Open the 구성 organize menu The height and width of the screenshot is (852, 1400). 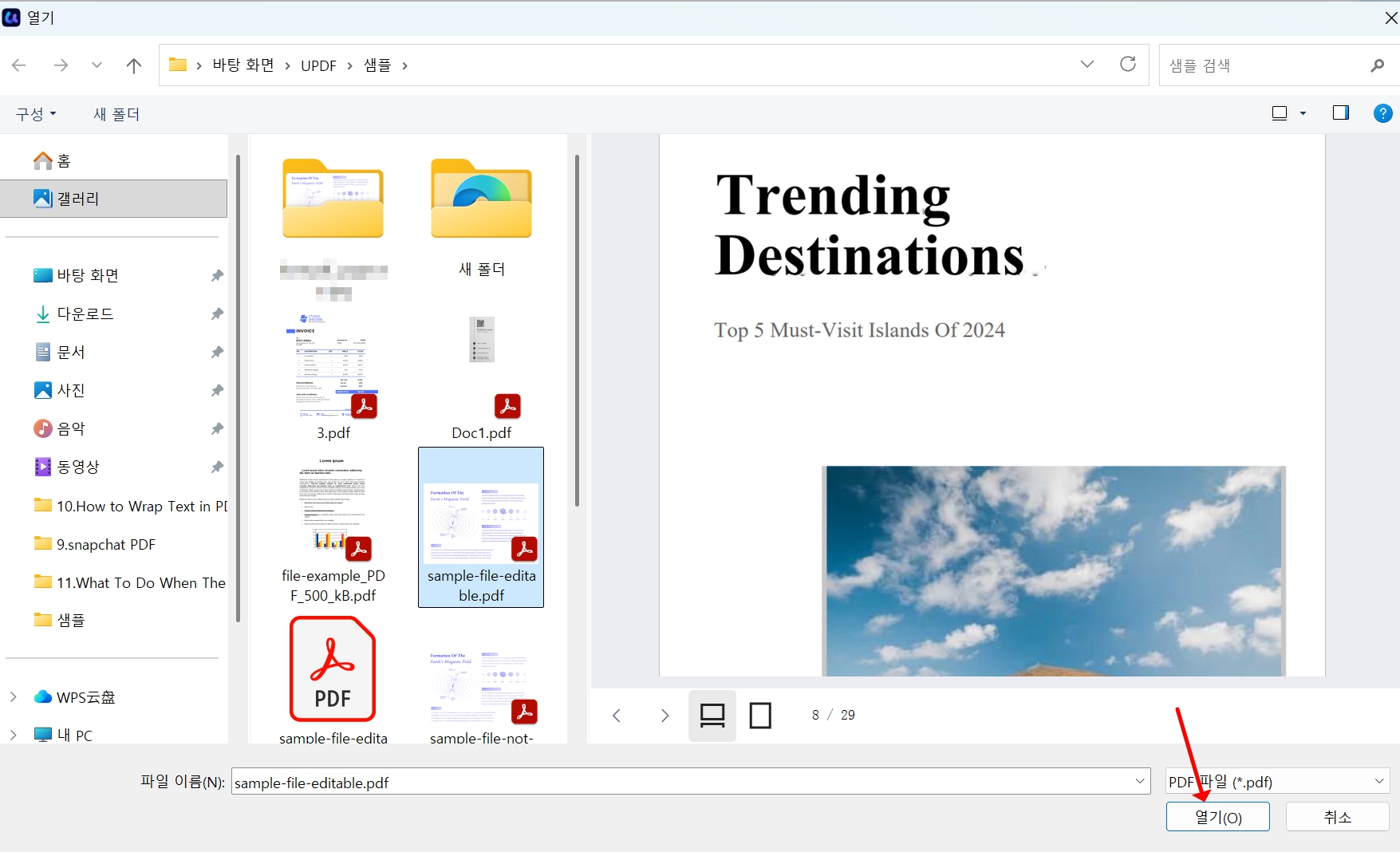click(36, 114)
